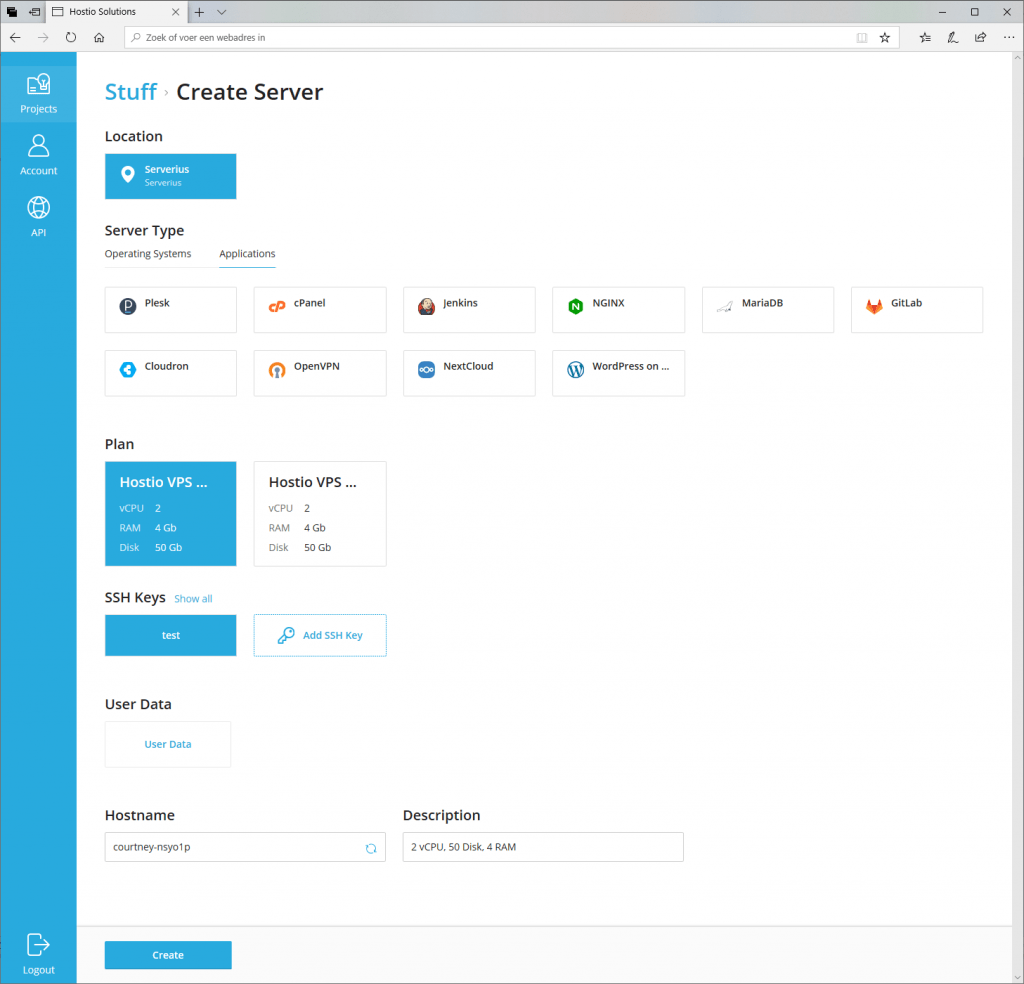This screenshot has width=1024, height=984.
Task: Log out using the Logout icon
Action: pos(39,953)
